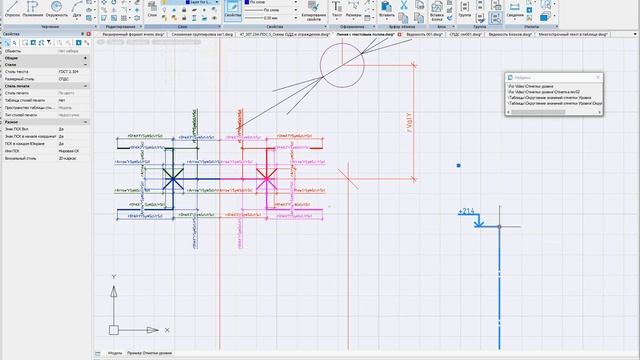Open the linetype По слою dropdown
The width and height of the screenshot is (640, 360).
[x=295, y=10]
